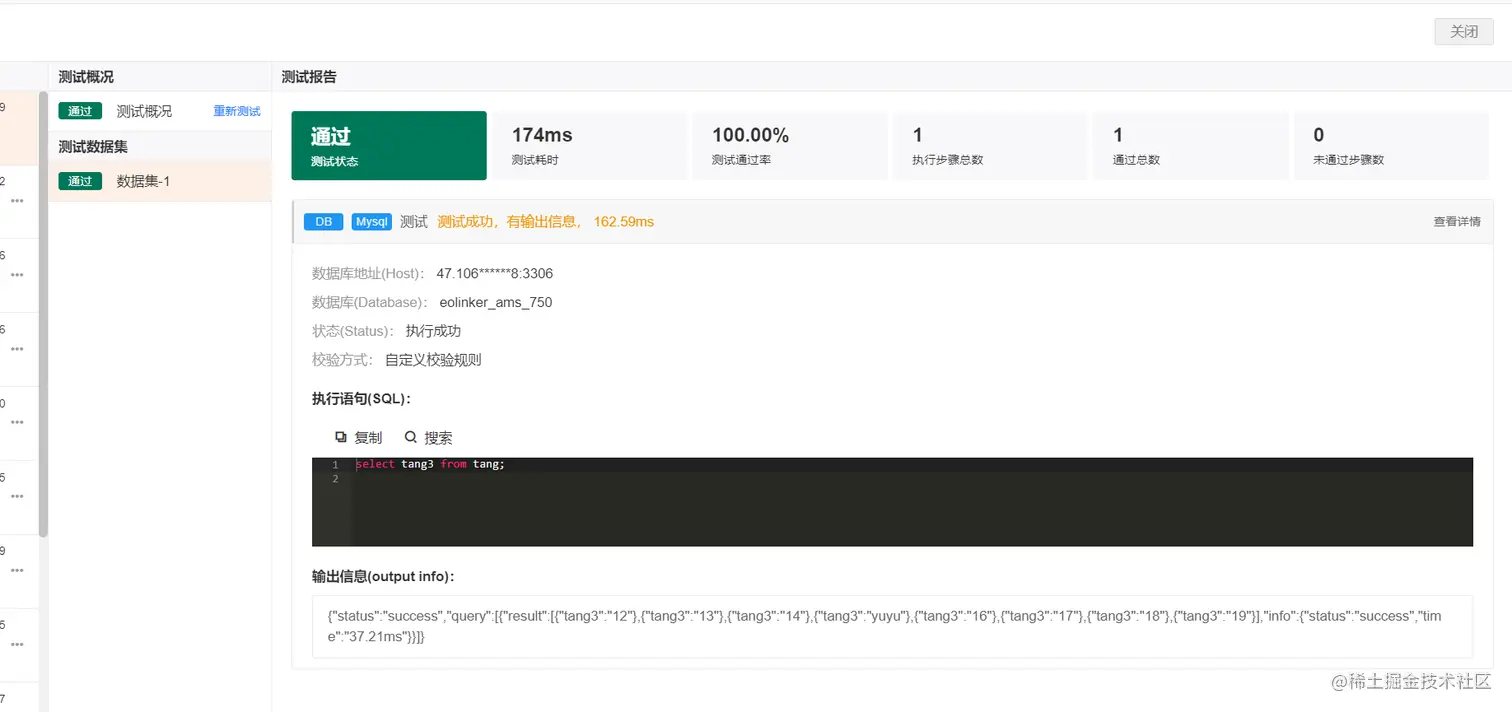
Task: Click the 自定义校验规则 value
Action: [433, 360]
